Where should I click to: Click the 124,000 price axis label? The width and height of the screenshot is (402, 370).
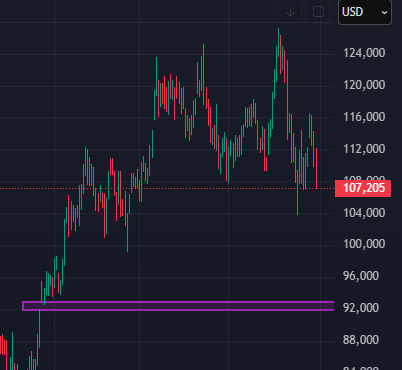364,53
